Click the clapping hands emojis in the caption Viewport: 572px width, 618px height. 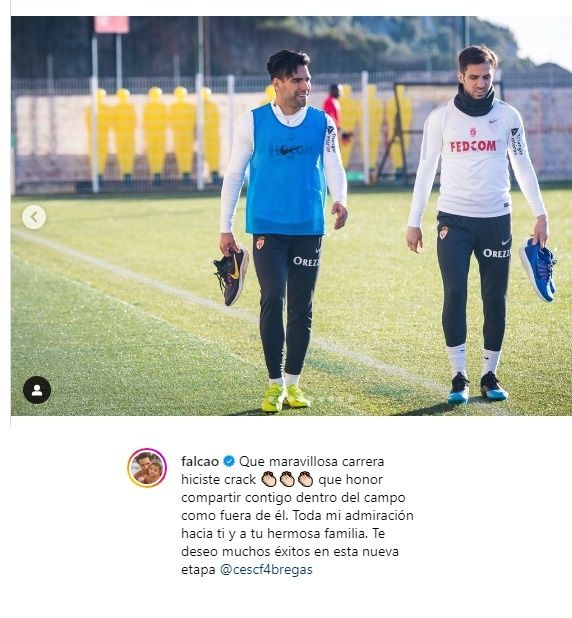pyautogui.click(x=287, y=480)
